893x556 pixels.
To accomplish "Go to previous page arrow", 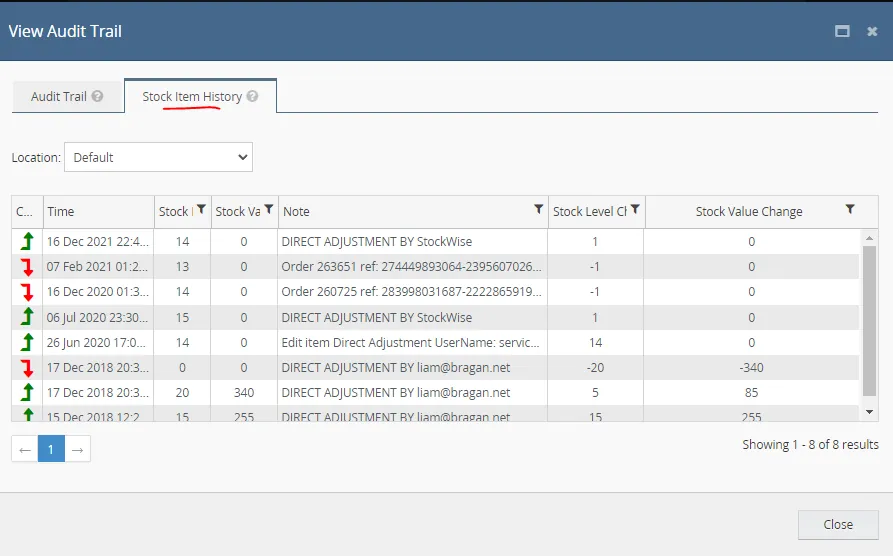I will click(x=24, y=449).
